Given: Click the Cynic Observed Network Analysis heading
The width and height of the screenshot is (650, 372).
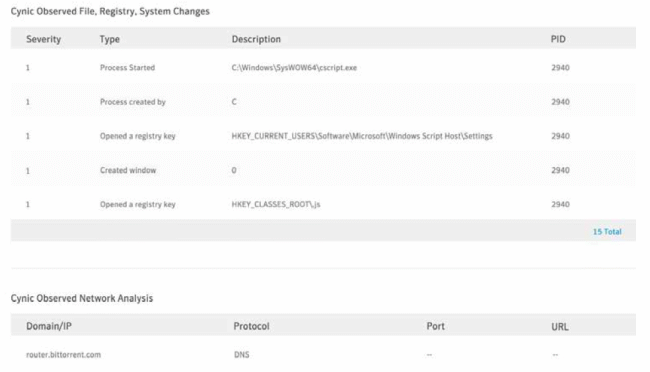Looking at the screenshot, I should pyautogui.click(x=82, y=298).
